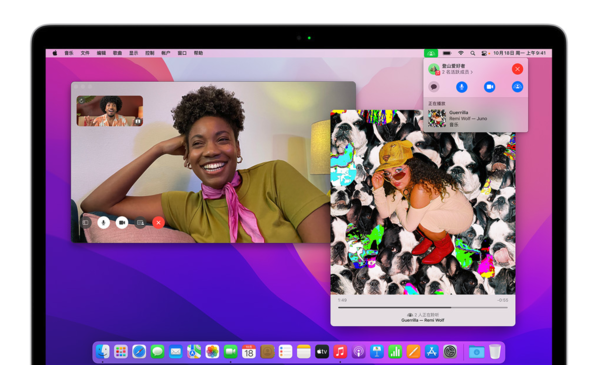This screenshot has height=365, width=600.
Task: Open Pages from the Dock
Action: [x=413, y=351]
